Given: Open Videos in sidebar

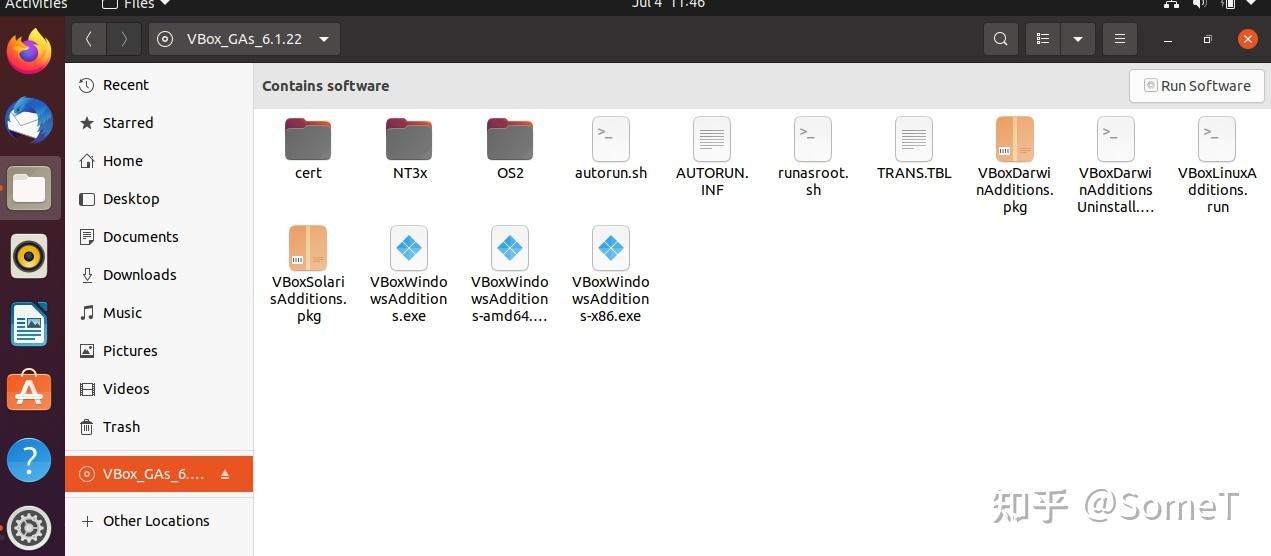Looking at the screenshot, I should tap(159, 389).
